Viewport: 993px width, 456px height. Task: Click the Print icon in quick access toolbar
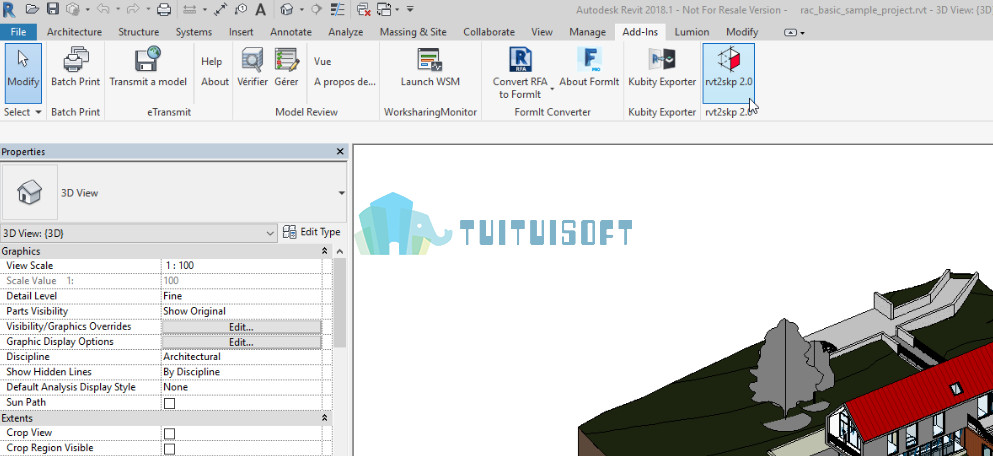(x=164, y=10)
